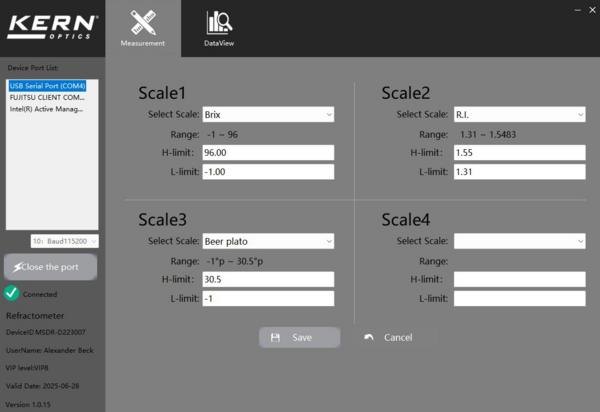Click Scale3 range value -1°p ~ 30.5°p
The height and width of the screenshot is (412, 600).
coord(235,261)
